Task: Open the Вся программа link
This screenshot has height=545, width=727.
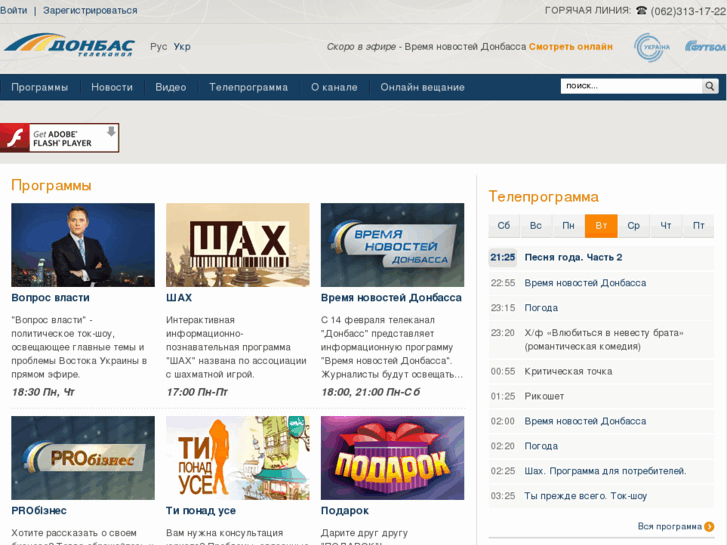Action: pyautogui.click(x=670, y=526)
